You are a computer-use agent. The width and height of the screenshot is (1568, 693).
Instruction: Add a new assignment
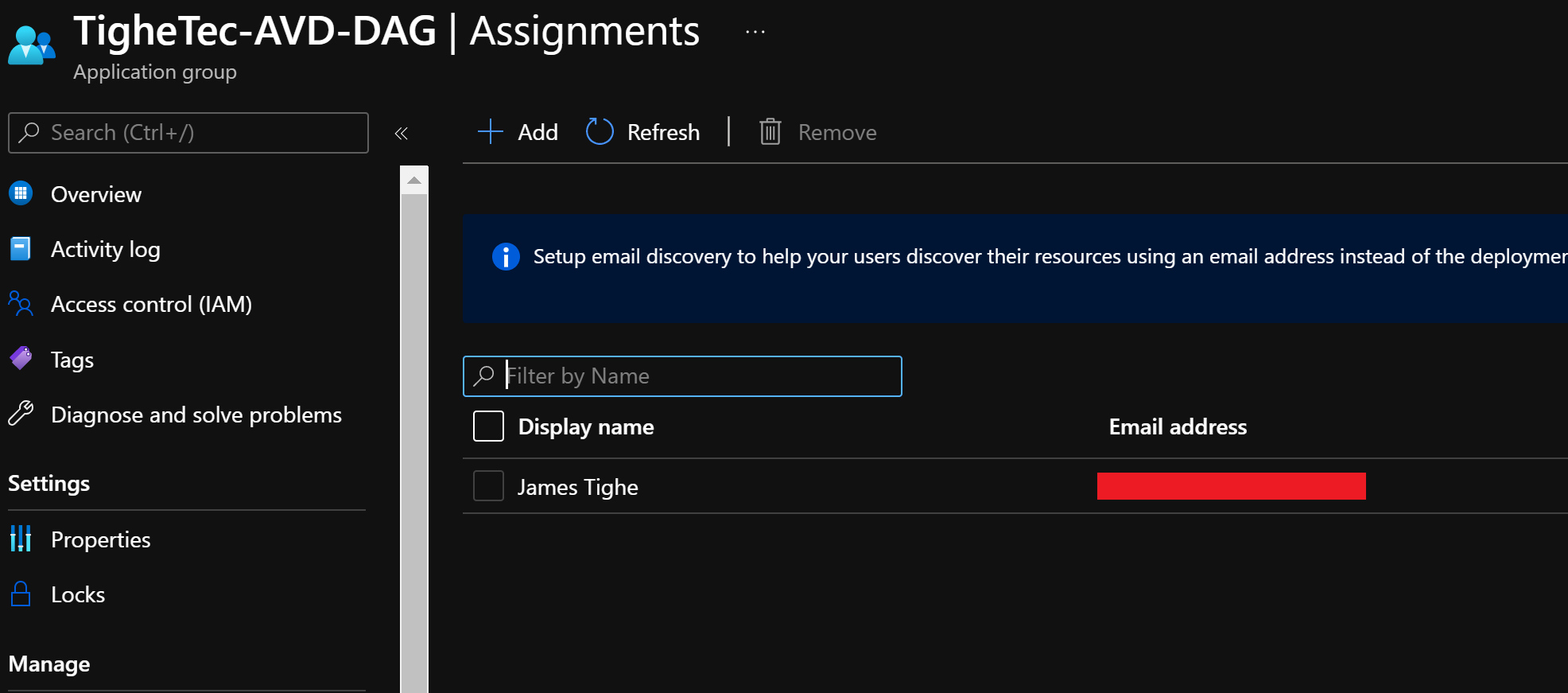[x=518, y=132]
